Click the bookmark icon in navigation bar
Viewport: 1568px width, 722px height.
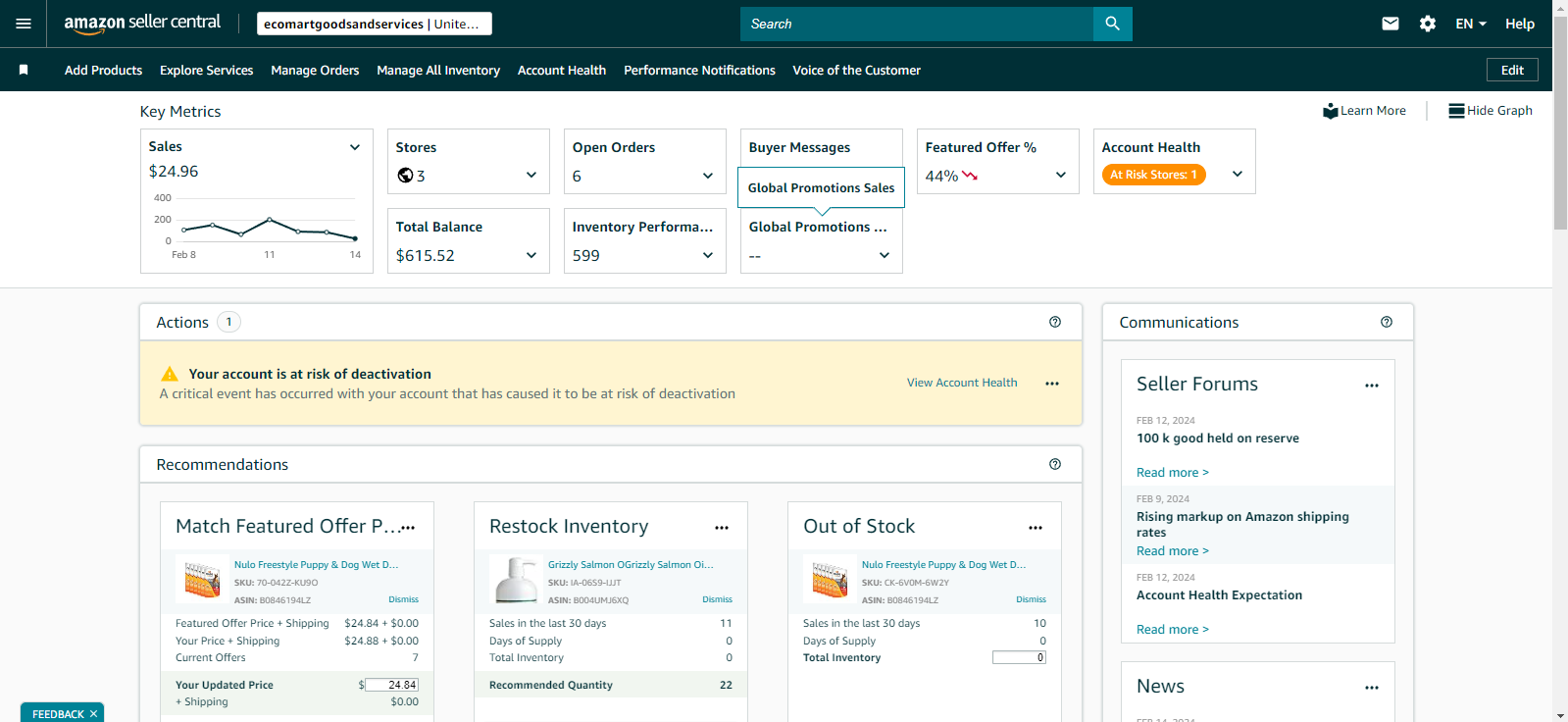[24, 70]
